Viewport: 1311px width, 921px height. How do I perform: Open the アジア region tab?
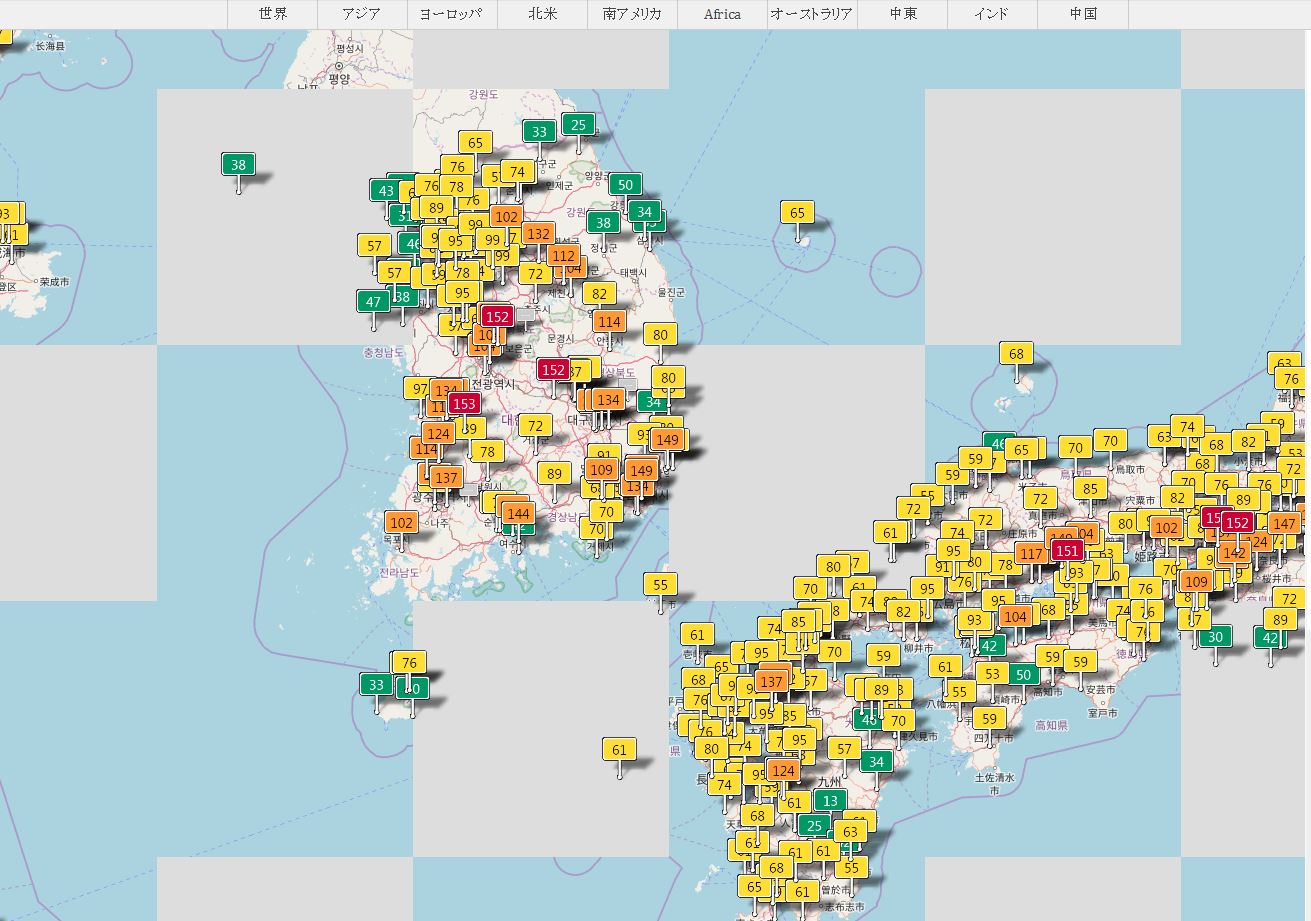pyautogui.click(x=362, y=14)
